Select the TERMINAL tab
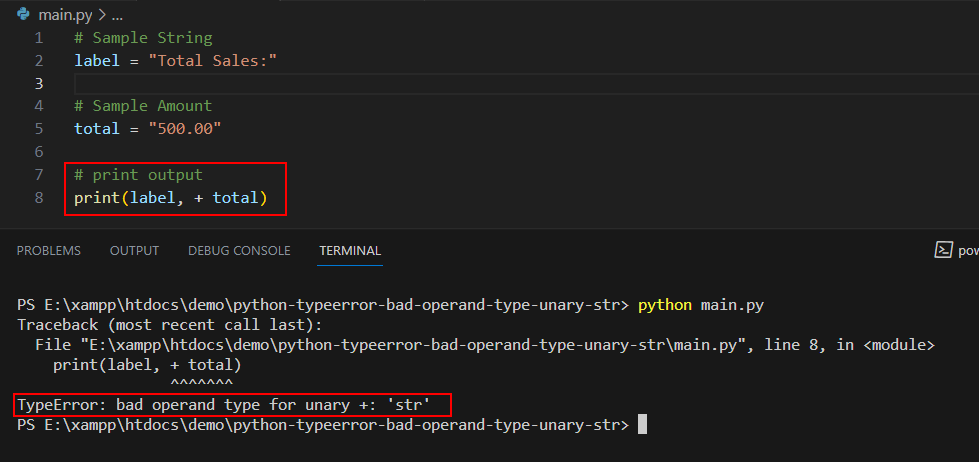979x462 pixels. (x=350, y=251)
